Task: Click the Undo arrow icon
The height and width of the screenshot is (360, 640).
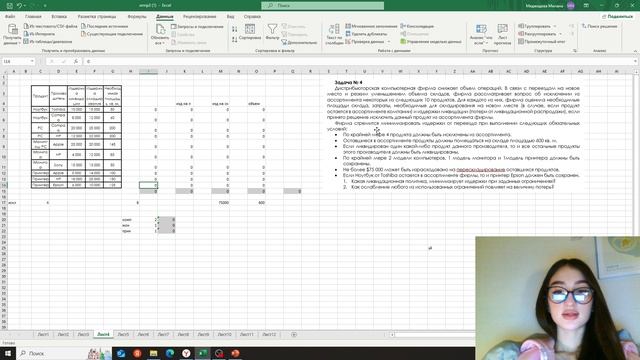Action: click(x=19, y=6)
